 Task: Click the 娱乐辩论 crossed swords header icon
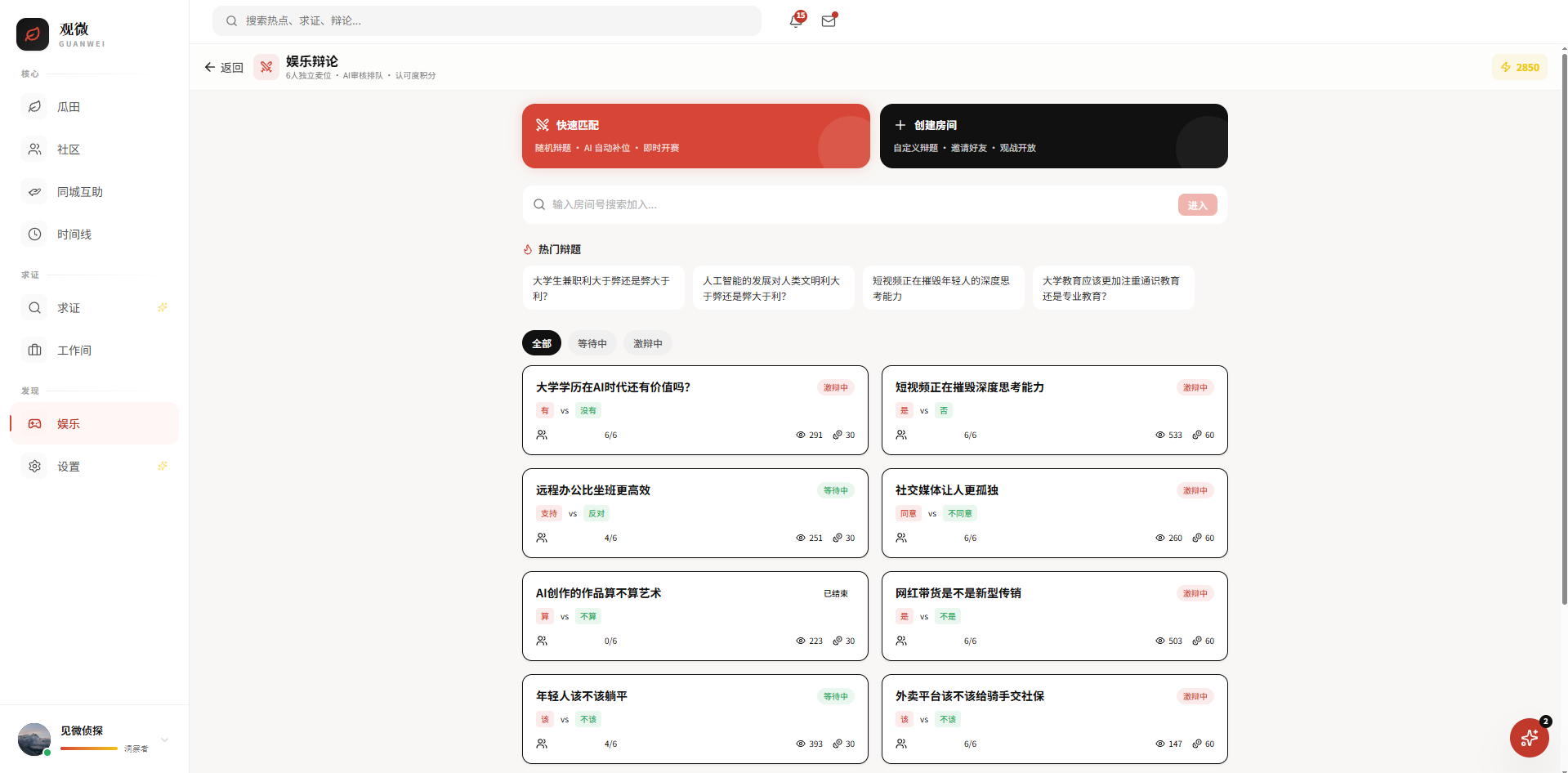point(266,67)
